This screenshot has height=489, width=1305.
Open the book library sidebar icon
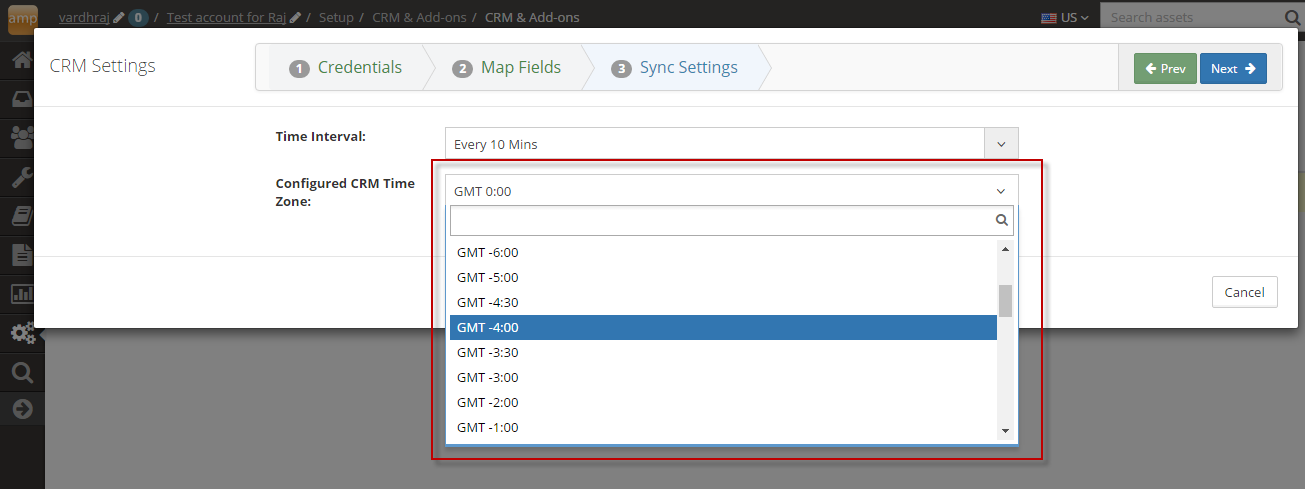tap(22, 216)
